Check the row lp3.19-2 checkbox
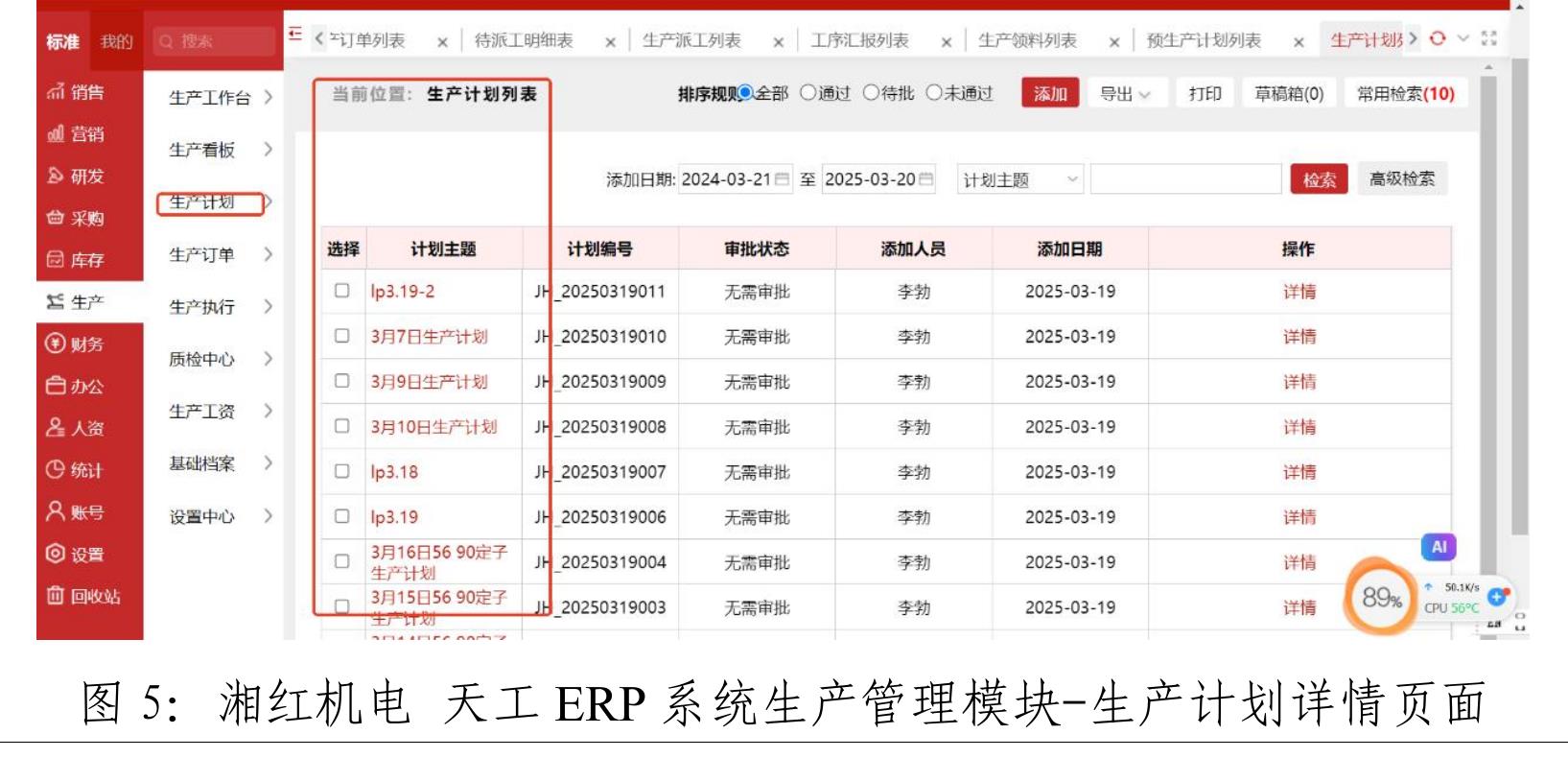Image resolution: width=1568 pixels, height=758 pixels. (x=342, y=291)
